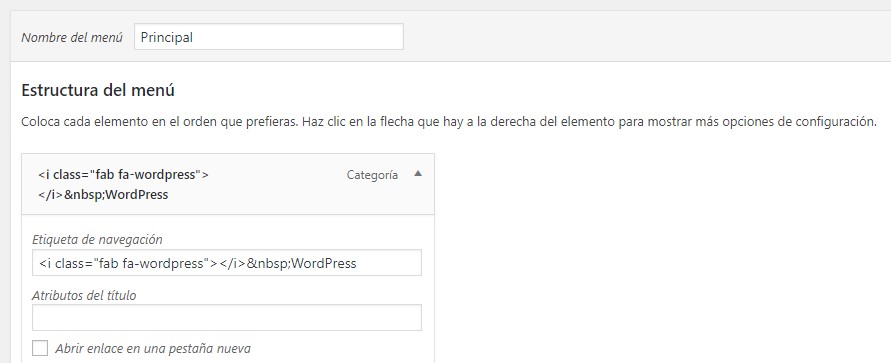Click the Atributos del título label

click(84, 295)
